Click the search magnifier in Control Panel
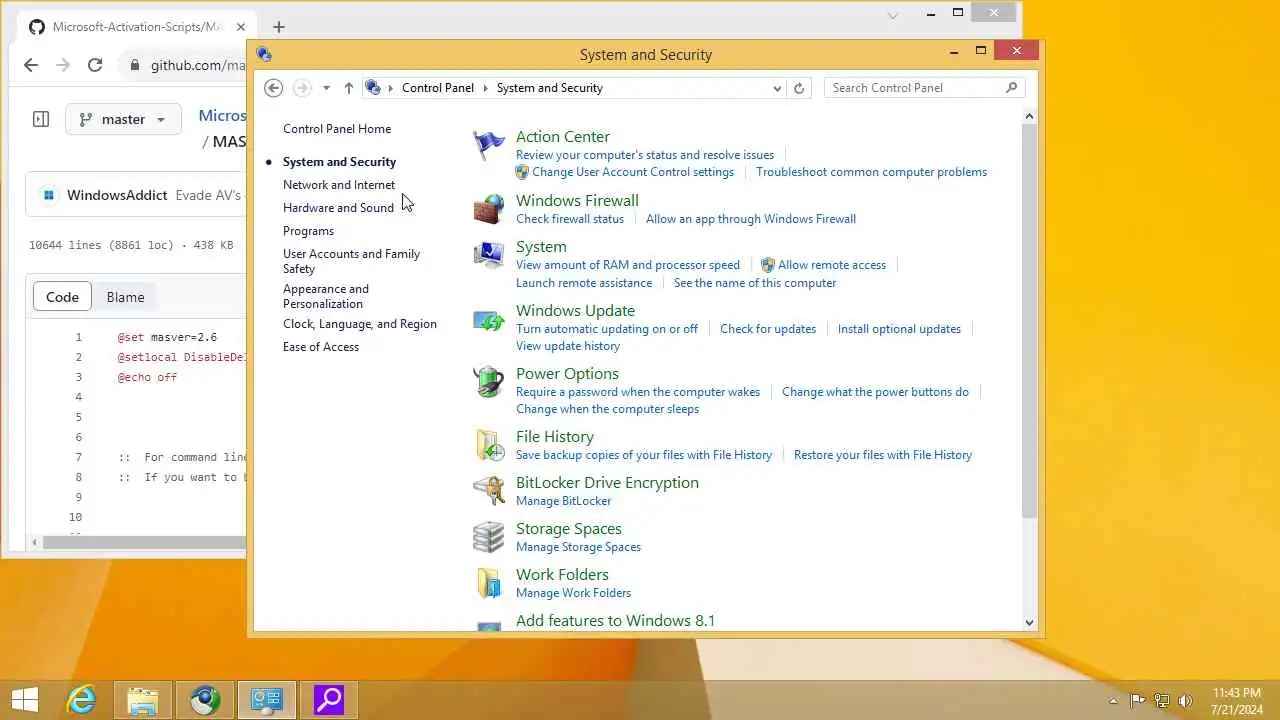The height and width of the screenshot is (720, 1280). click(1011, 88)
